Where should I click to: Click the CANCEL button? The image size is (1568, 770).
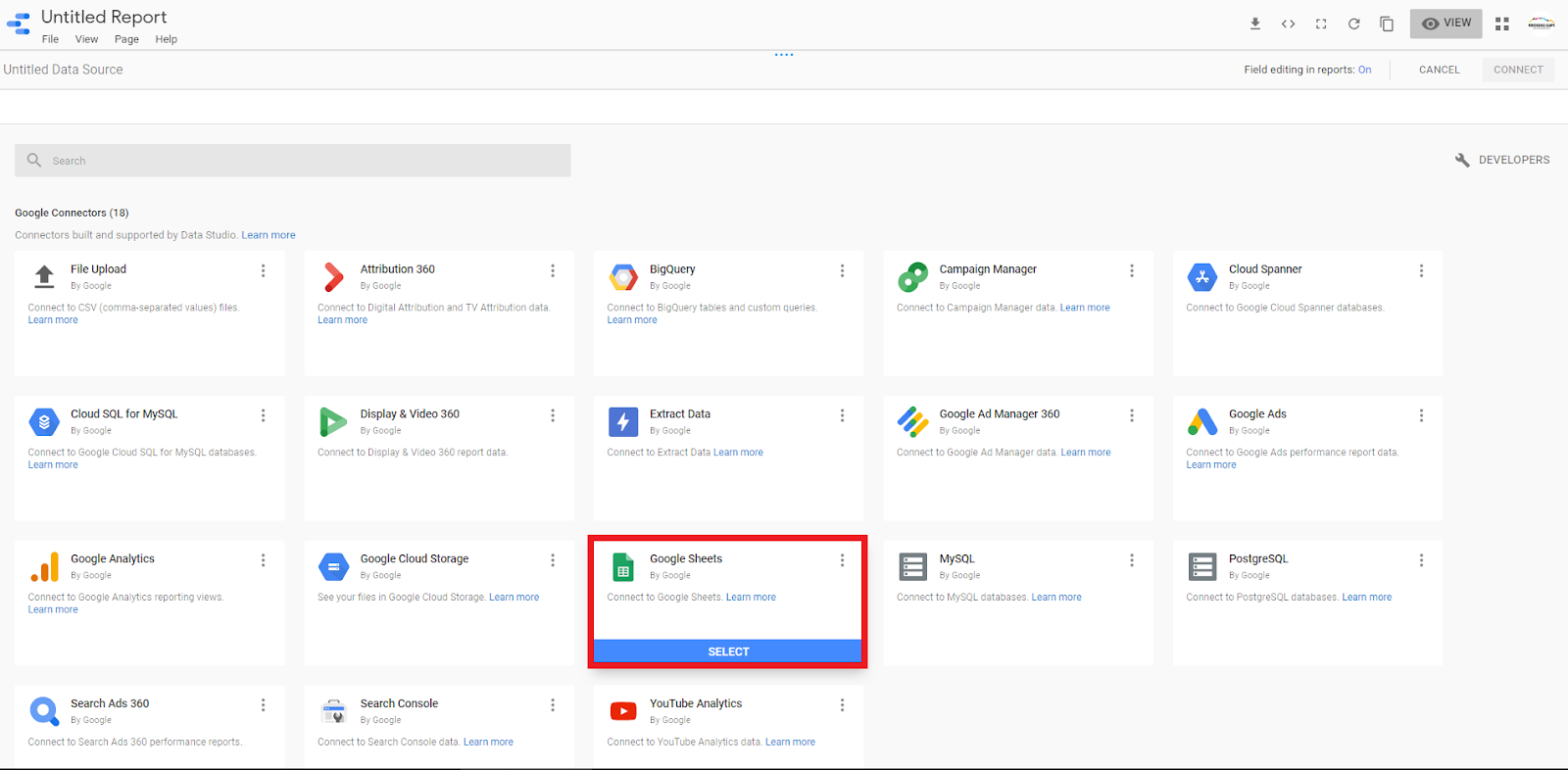[x=1440, y=70]
